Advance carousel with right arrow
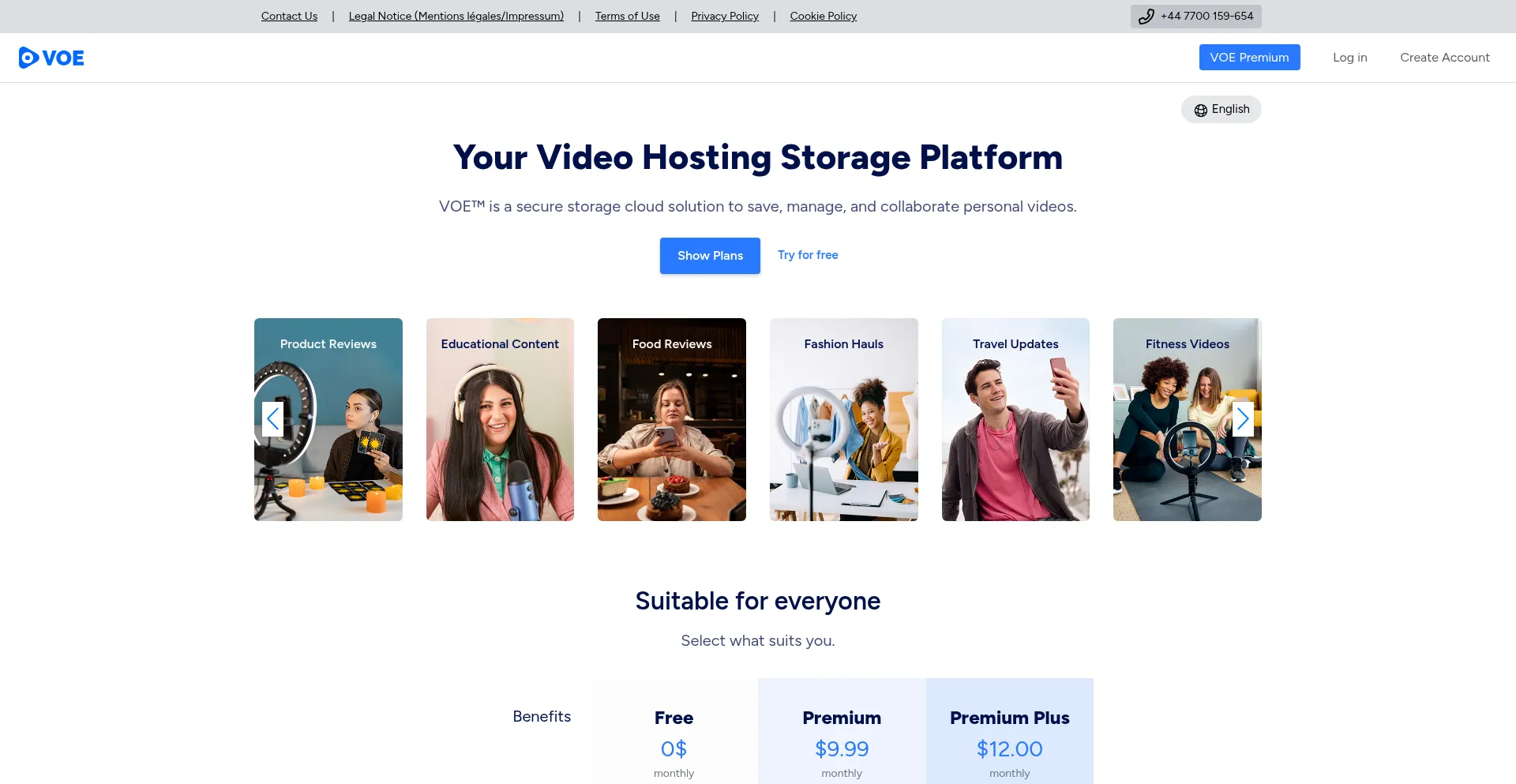The height and width of the screenshot is (784, 1516). pyautogui.click(x=1242, y=419)
